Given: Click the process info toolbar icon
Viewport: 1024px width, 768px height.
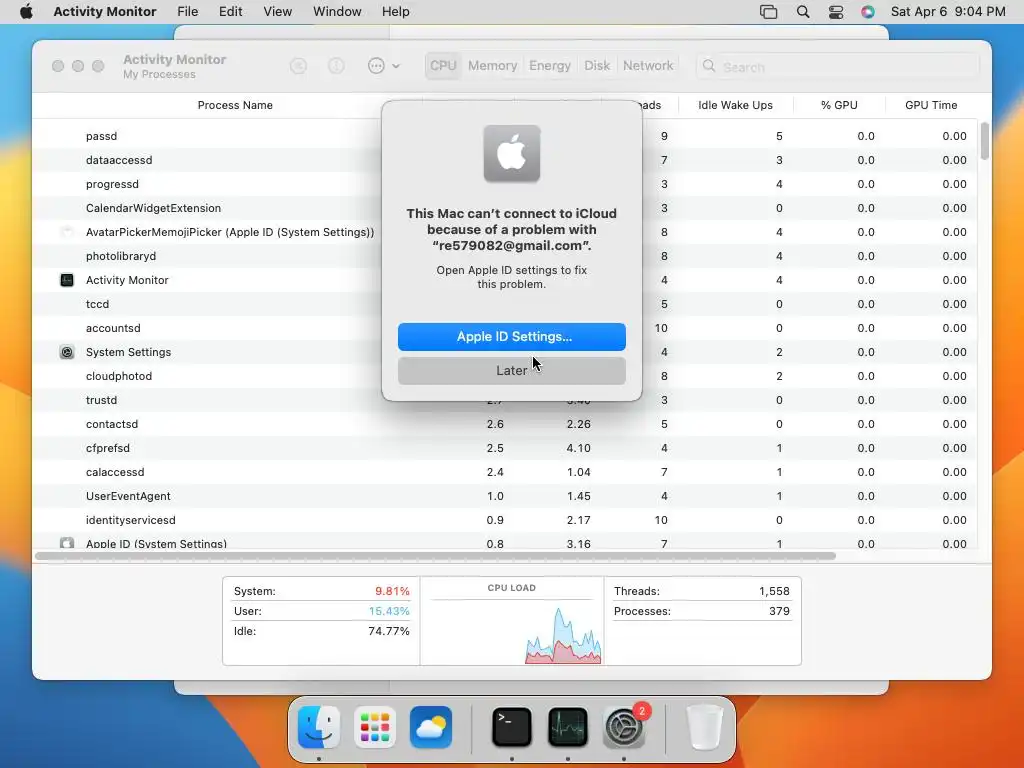Looking at the screenshot, I should (x=336, y=66).
